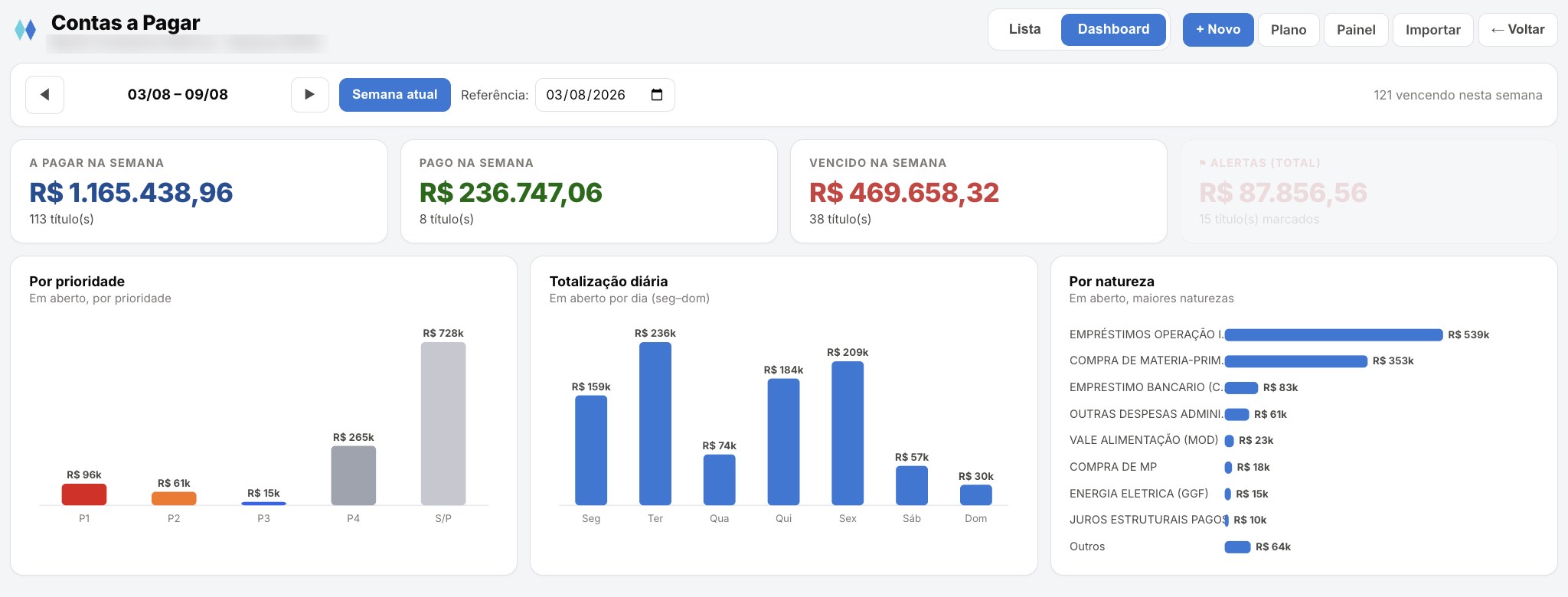Select the Ter bar showing R$ 236k
This screenshot has width=1568, height=597.
click(655, 423)
